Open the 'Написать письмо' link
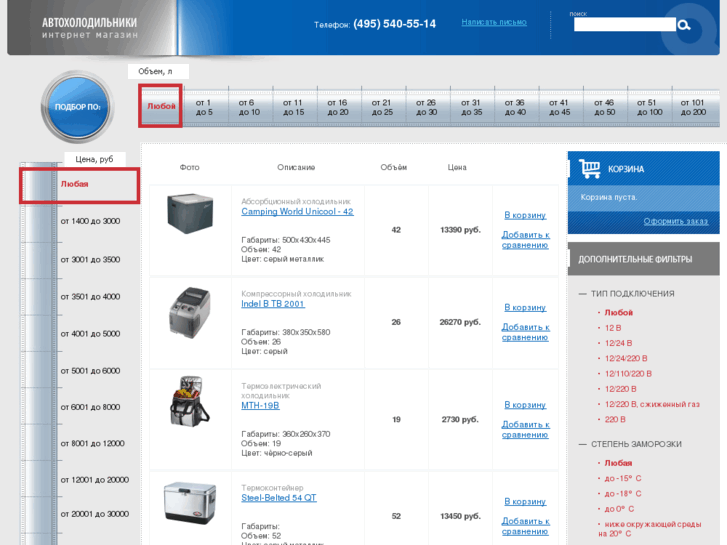 [x=494, y=22]
